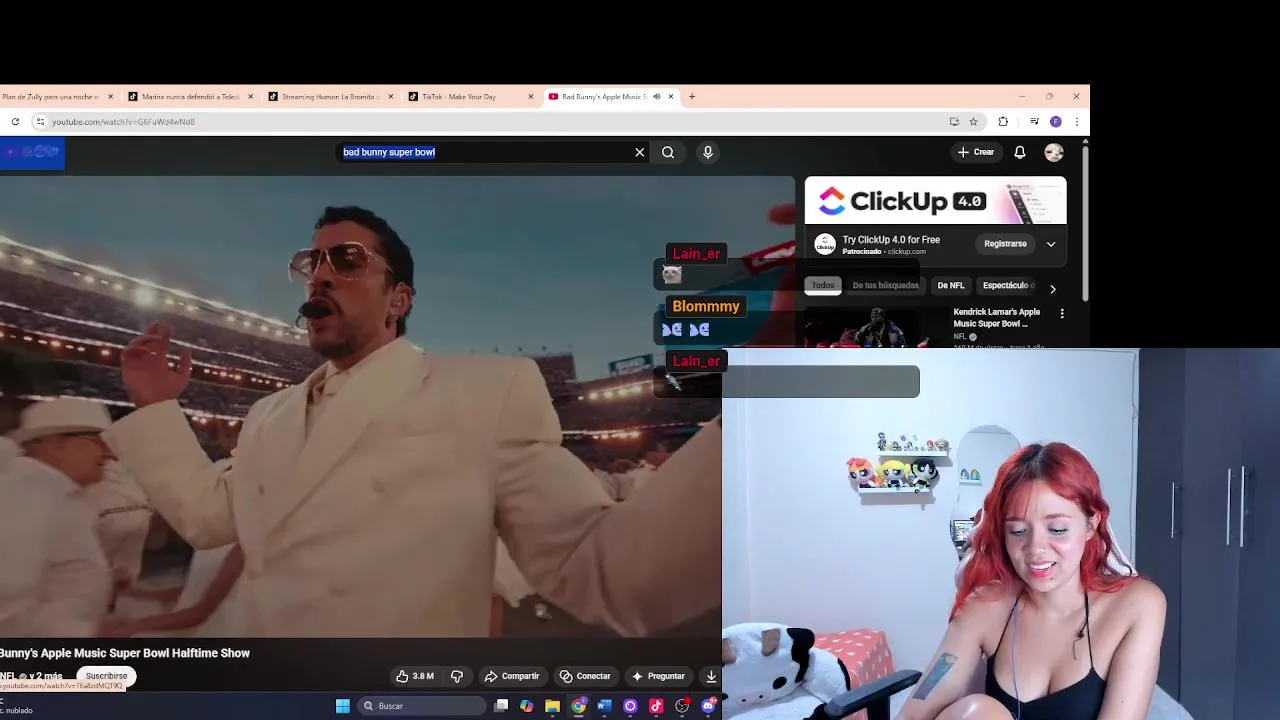This screenshot has height=720, width=1280.
Task: Start voice search with microphone icon
Action: 708,152
